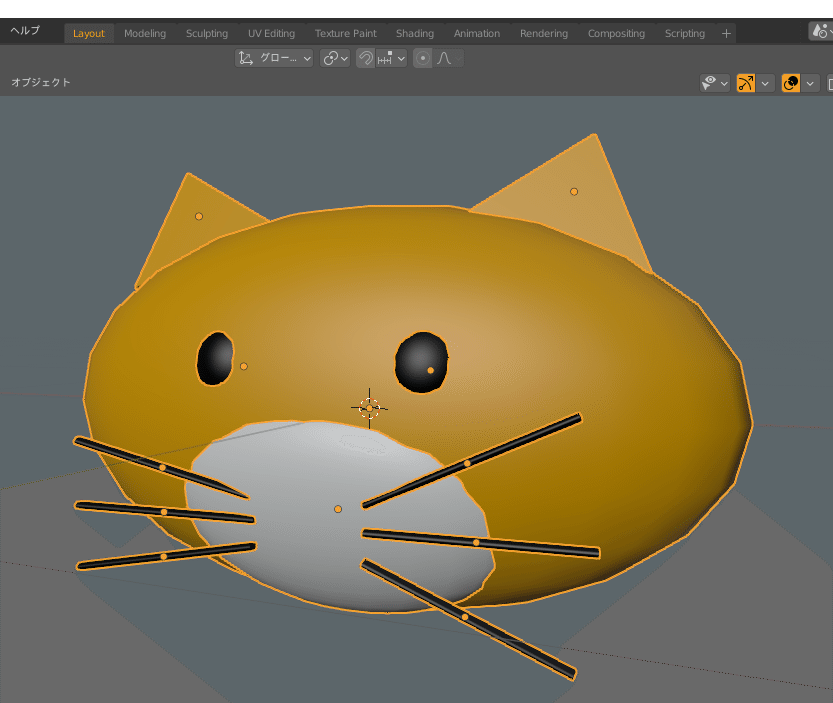Switch to the Animation workspace tab
This screenshot has width=833, height=703.
click(477, 33)
